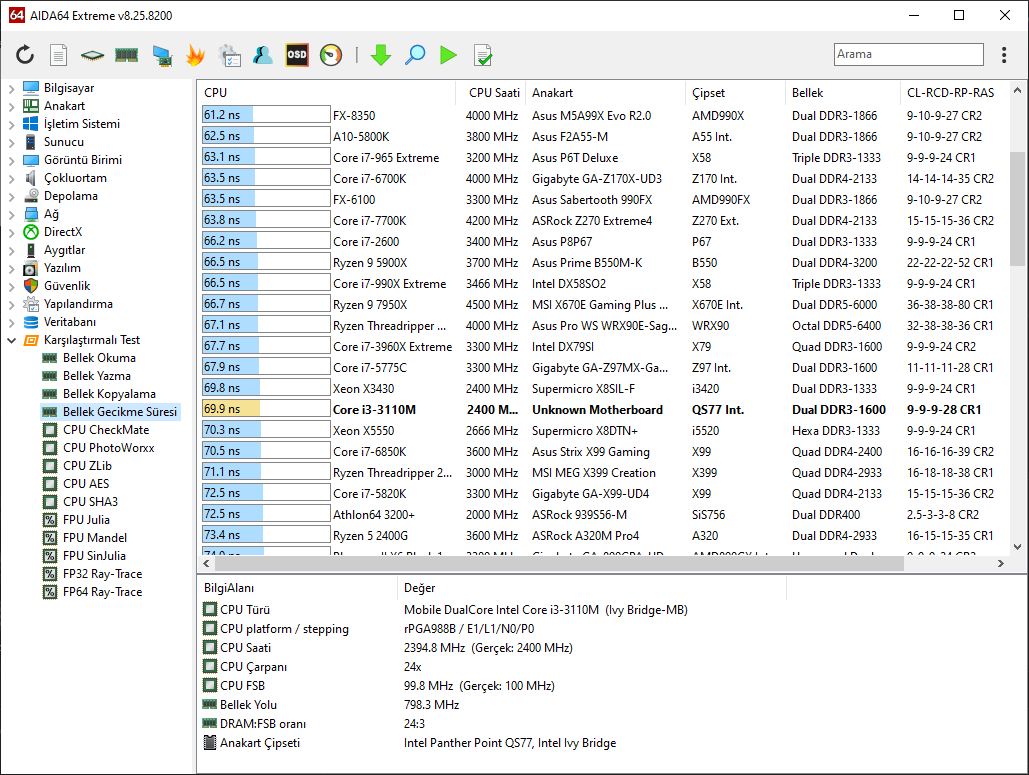
Task: Click the memory module toolbar icon
Action: 126,54
